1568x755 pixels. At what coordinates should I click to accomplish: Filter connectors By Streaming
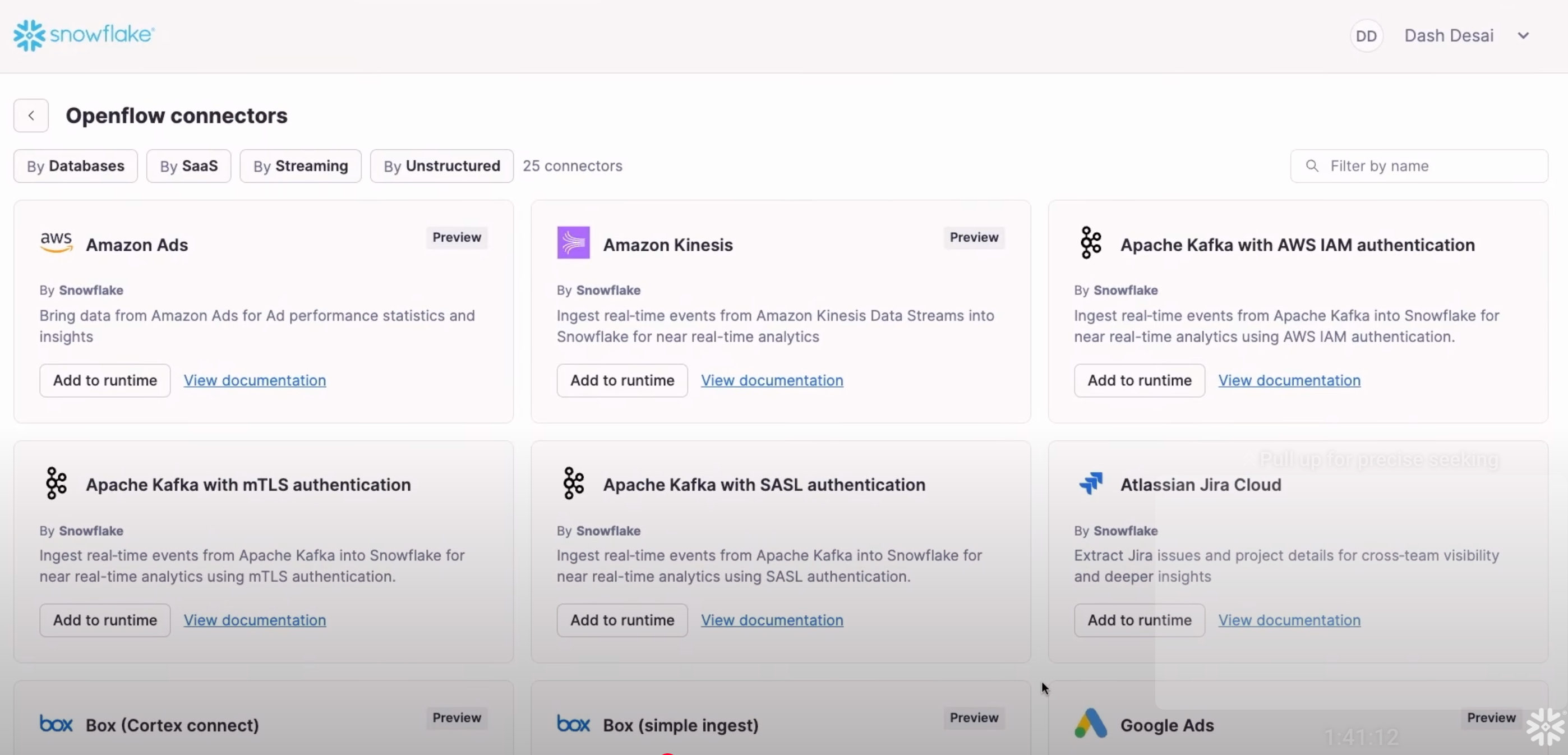(x=301, y=166)
